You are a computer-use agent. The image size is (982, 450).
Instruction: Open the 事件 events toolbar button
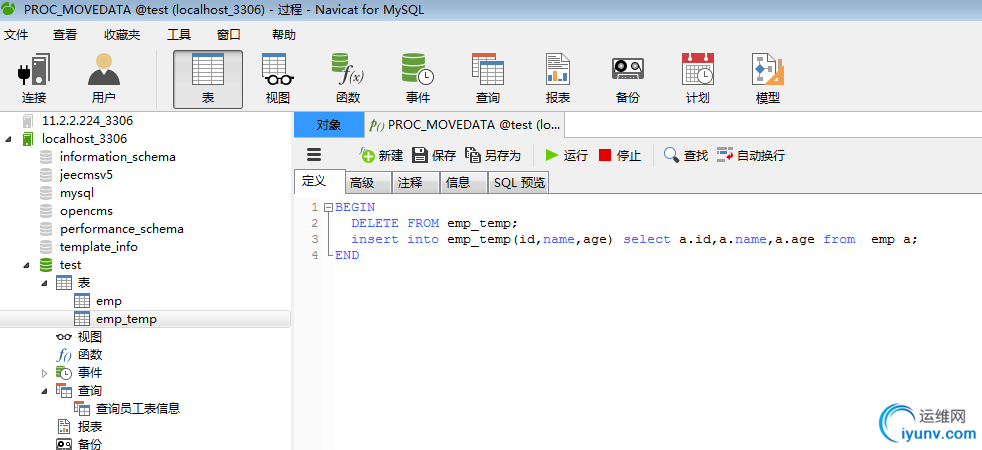[418, 79]
